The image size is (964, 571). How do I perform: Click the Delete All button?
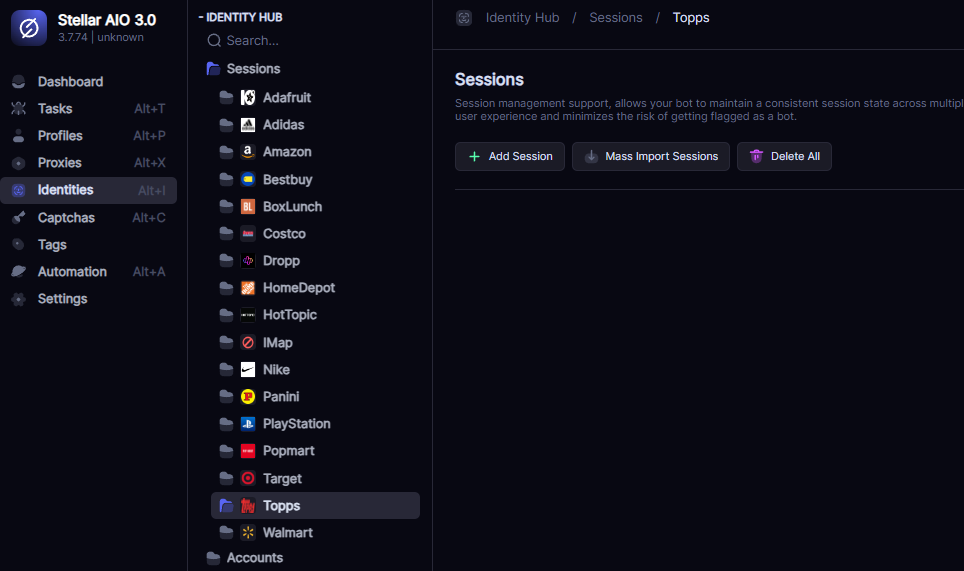(x=784, y=157)
